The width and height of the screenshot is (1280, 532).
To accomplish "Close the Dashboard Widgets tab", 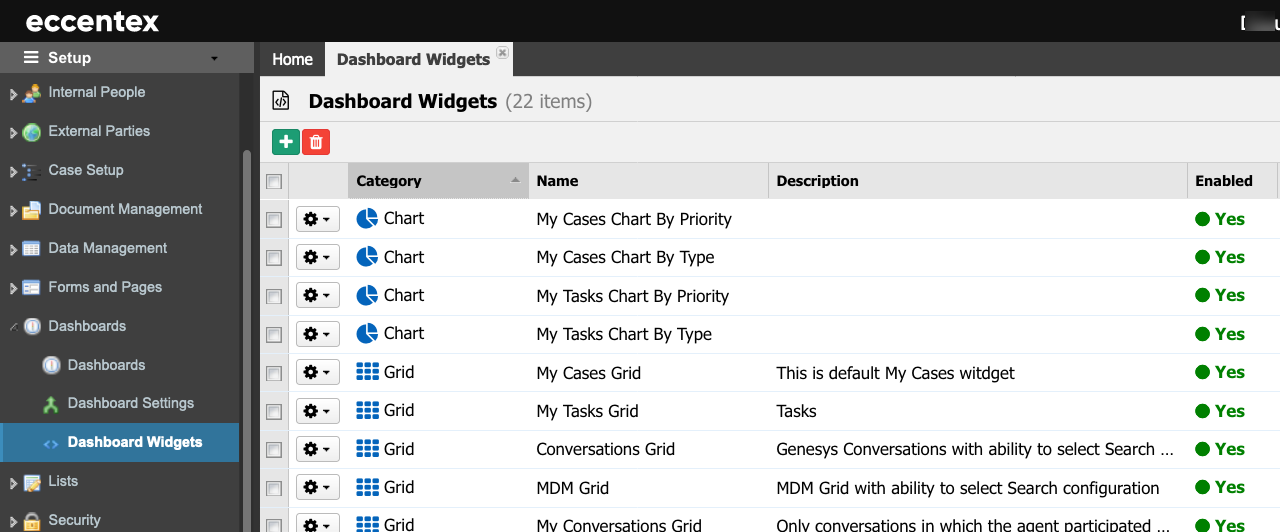I will [x=502, y=52].
